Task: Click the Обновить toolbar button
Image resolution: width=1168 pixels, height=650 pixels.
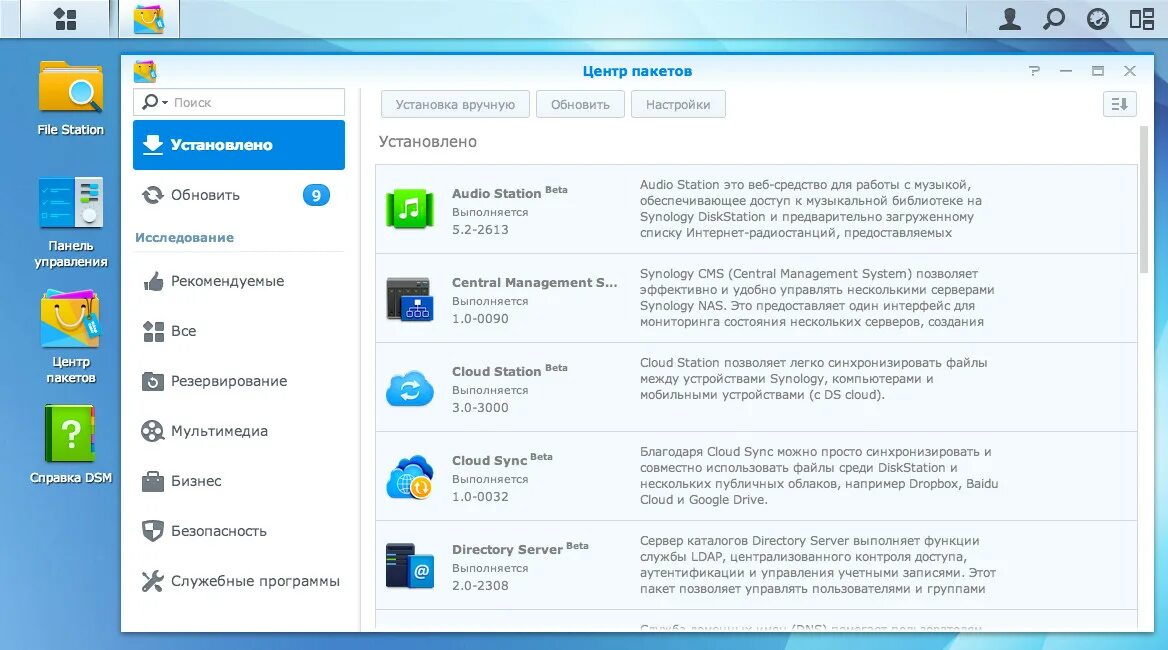Action: pyautogui.click(x=580, y=104)
